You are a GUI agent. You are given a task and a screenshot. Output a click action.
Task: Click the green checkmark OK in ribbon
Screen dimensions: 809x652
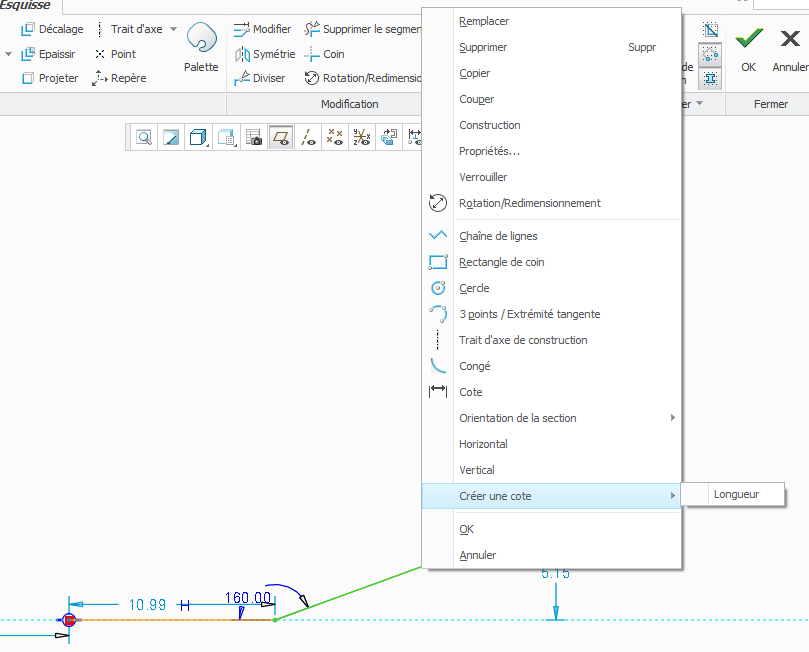click(749, 48)
